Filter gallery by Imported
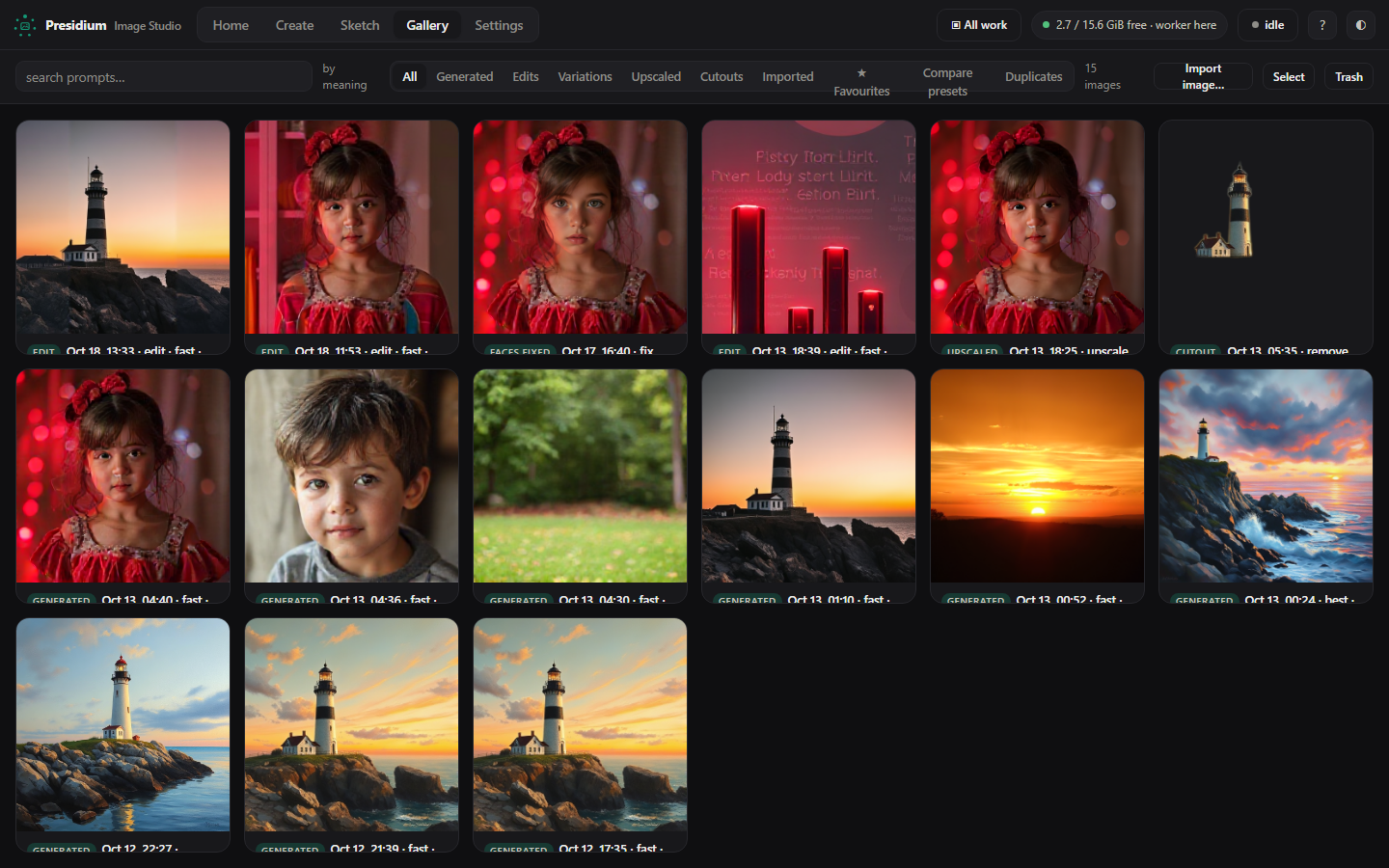This screenshot has width=1389, height=868. tap(788, 77)
